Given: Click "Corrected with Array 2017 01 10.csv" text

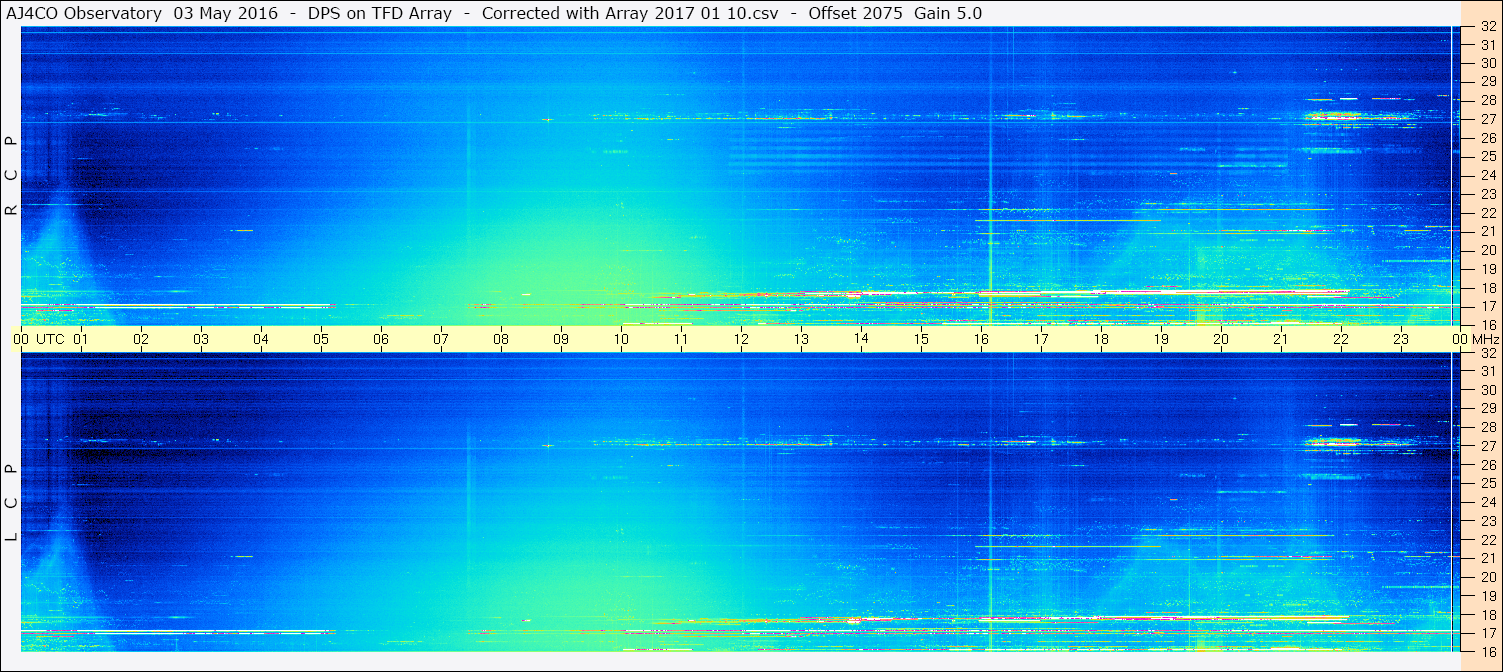Looking at the screenshot, I should pyautogui.click(x=630, y=13).
